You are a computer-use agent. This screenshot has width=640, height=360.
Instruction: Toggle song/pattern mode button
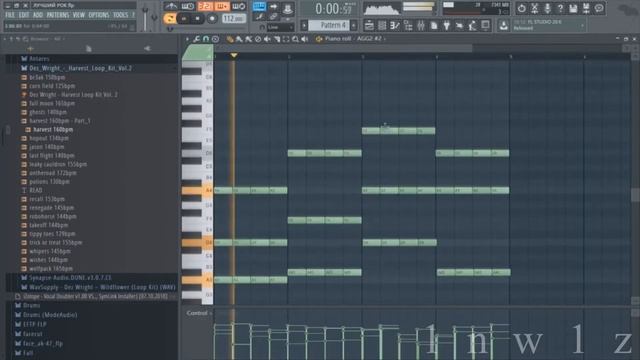tap(169, 18)
